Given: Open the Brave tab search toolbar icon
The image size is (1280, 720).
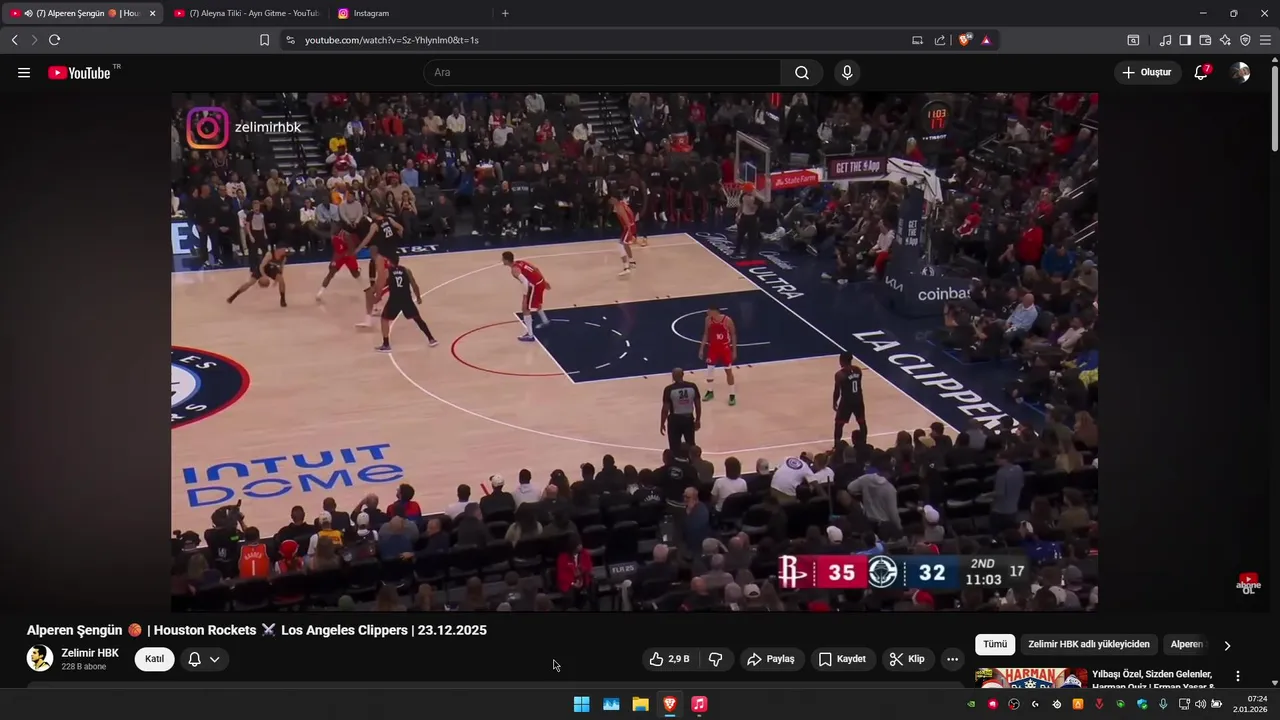Looking at the screenshot, I should pos(1133,40).
